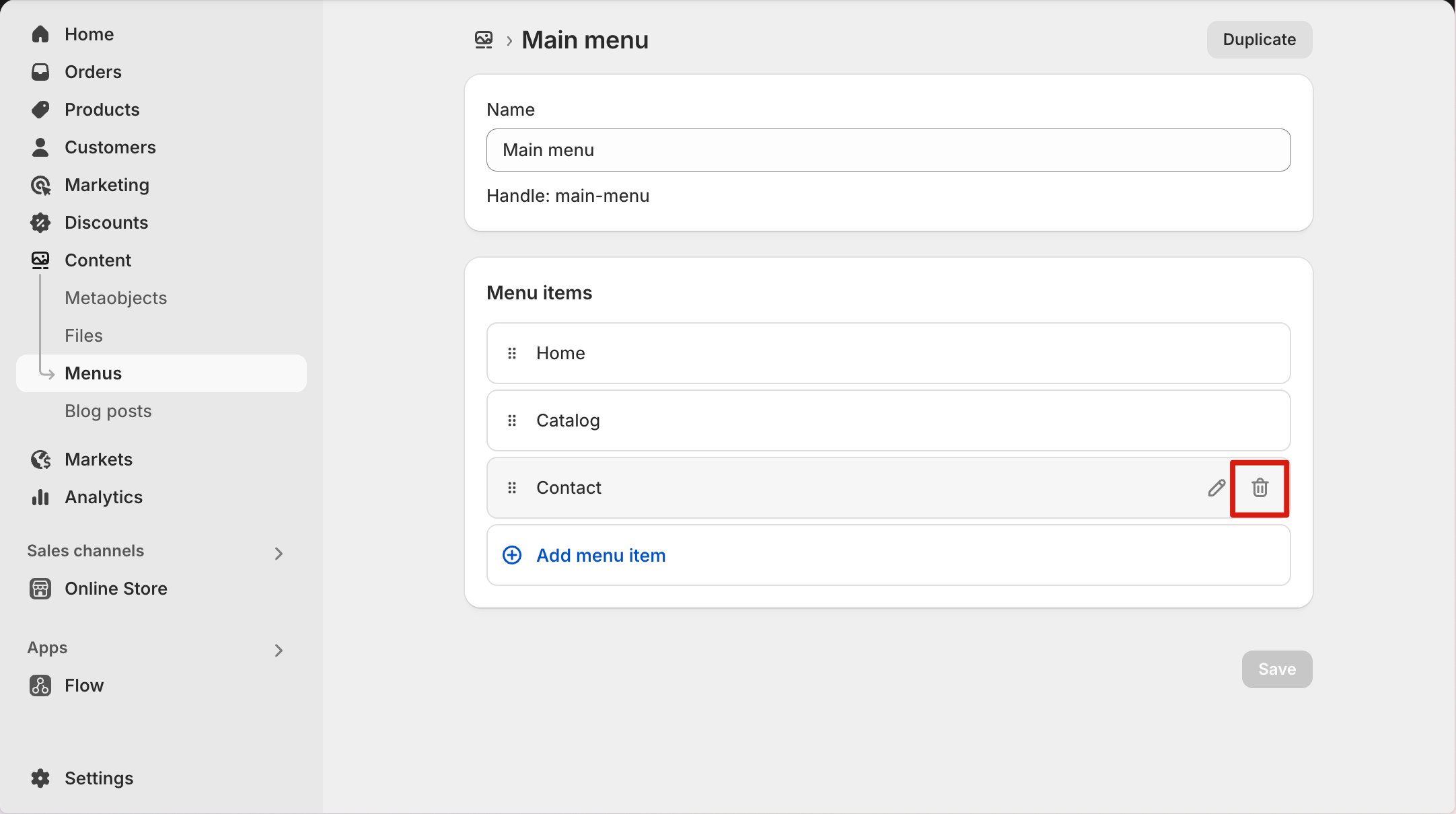This screenshot has height=814, width=1456.
Task: Click the Markets globe icon
Action: click(40, 459)
